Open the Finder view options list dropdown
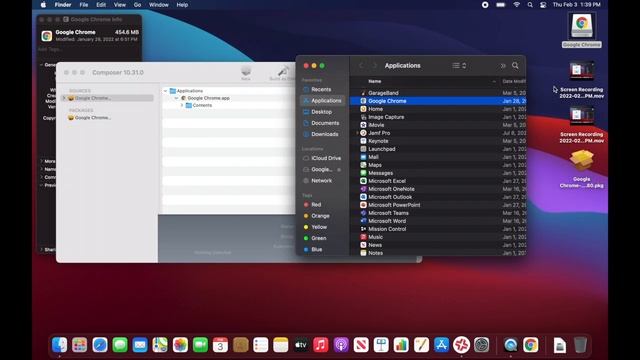This screenshot has height=360, width=640. click(x=459, y=66)
